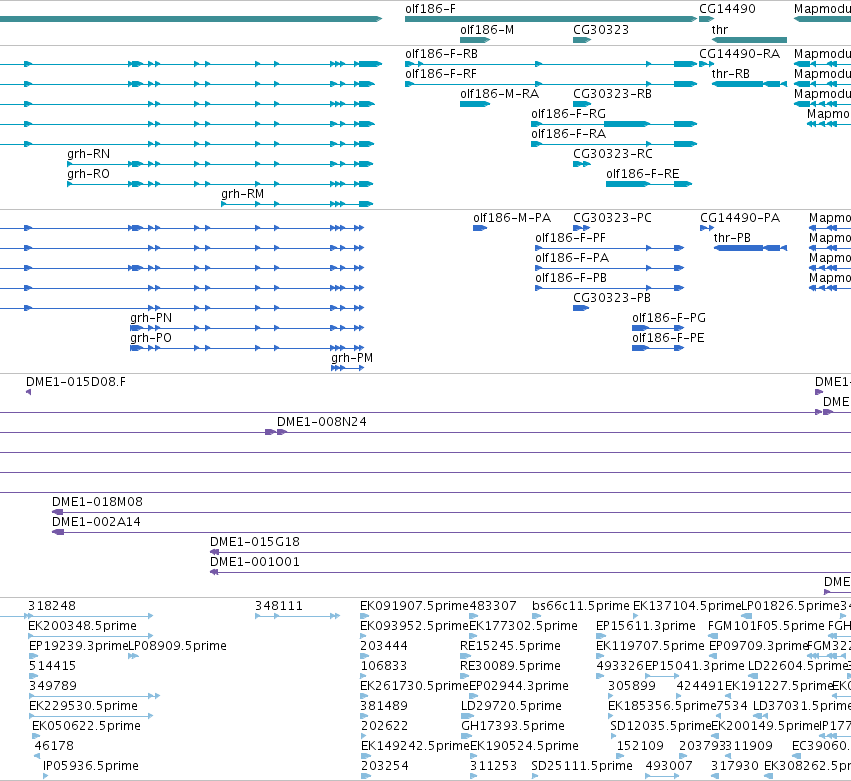The image size is (851, 781).
Task: Open EST label 483307
Action: (493, 606)
